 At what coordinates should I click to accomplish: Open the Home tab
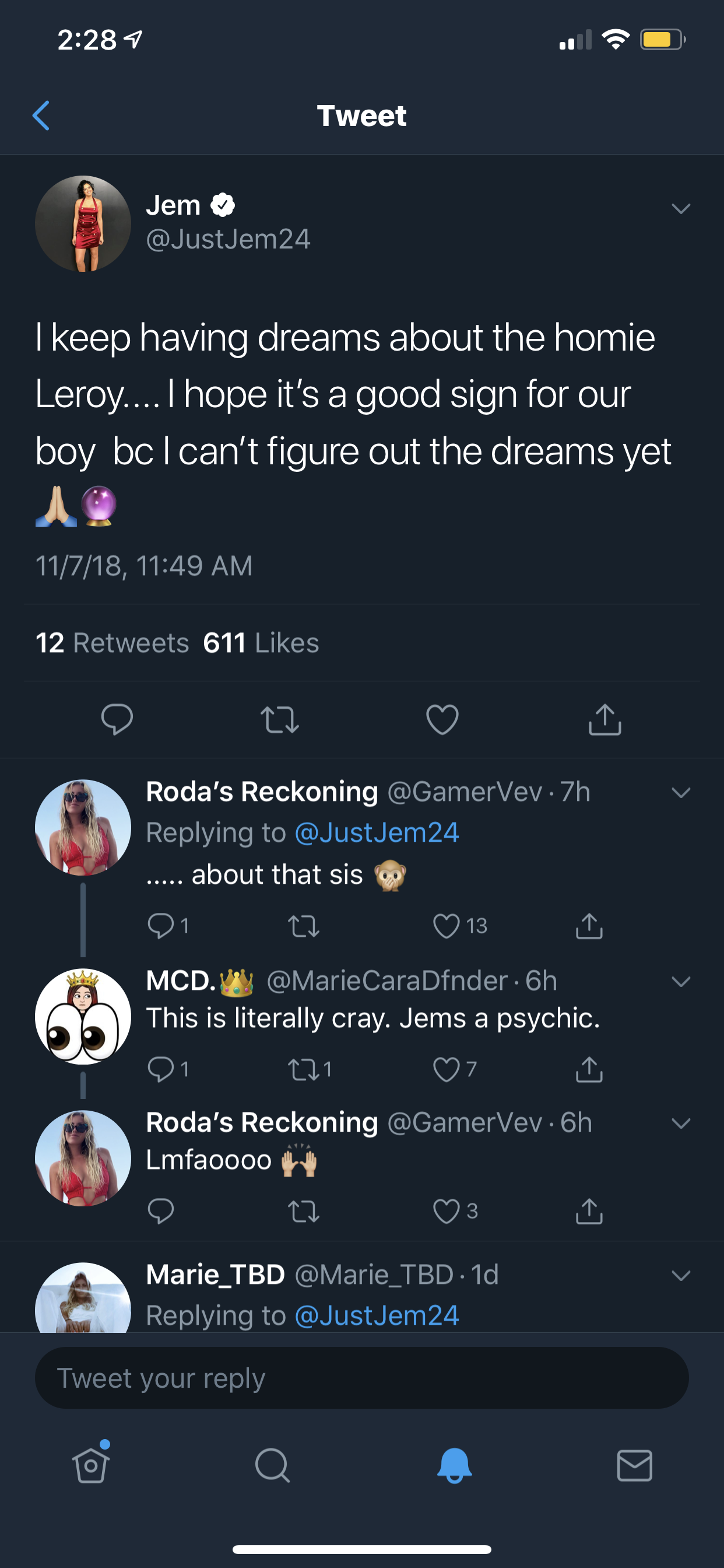[92, 1464]
